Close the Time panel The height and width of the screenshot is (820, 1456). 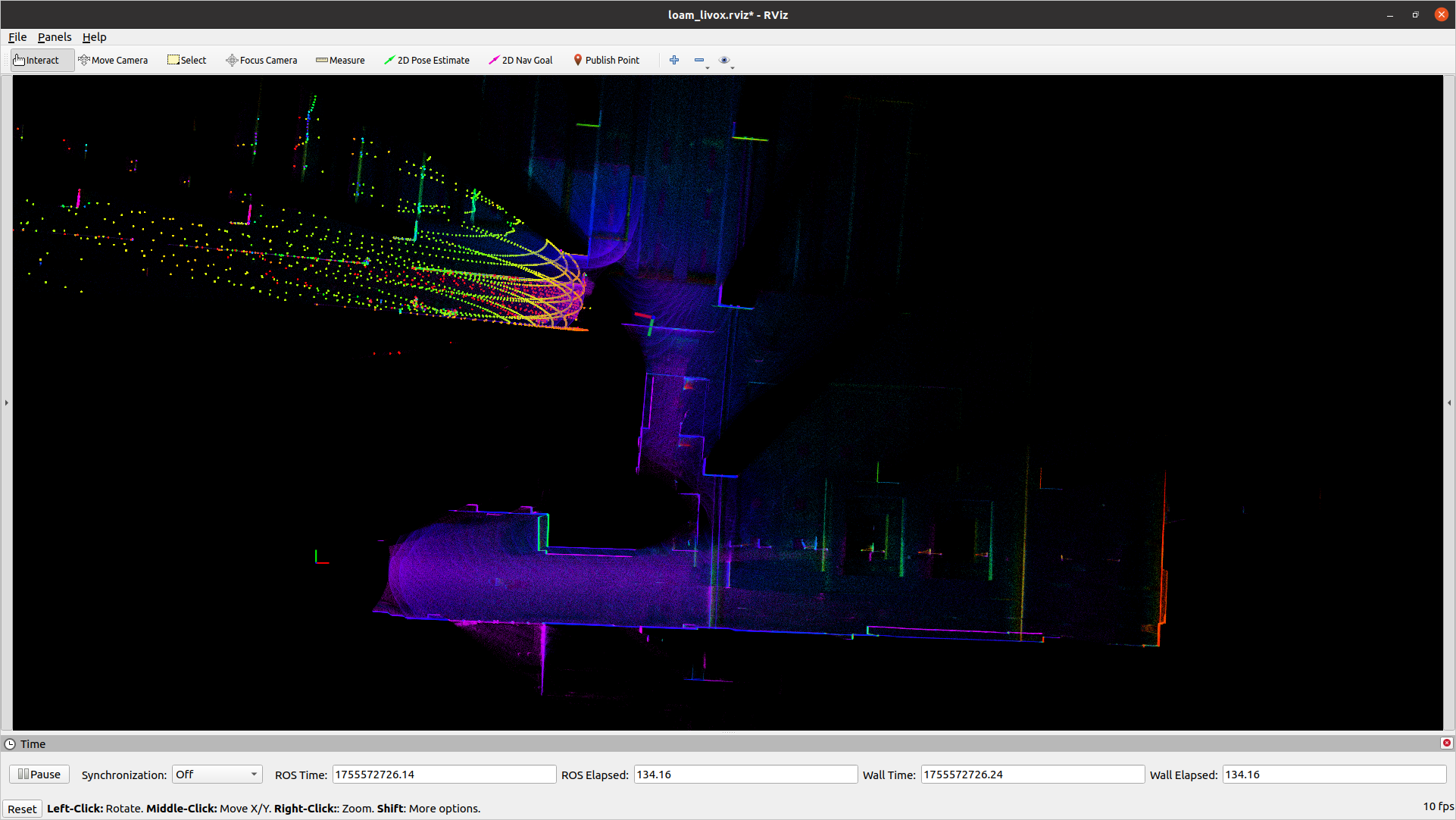(1446, 743)
